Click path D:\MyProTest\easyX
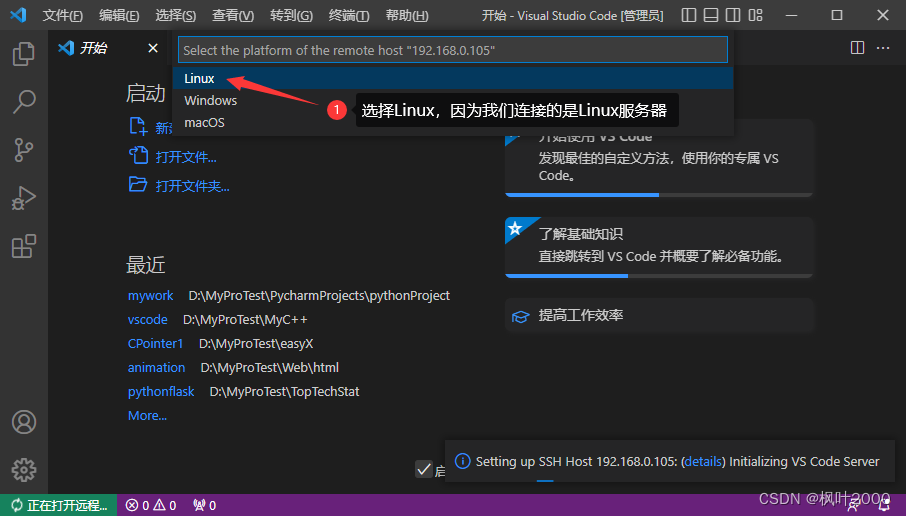The image size is (906, 516). (256, 343)
